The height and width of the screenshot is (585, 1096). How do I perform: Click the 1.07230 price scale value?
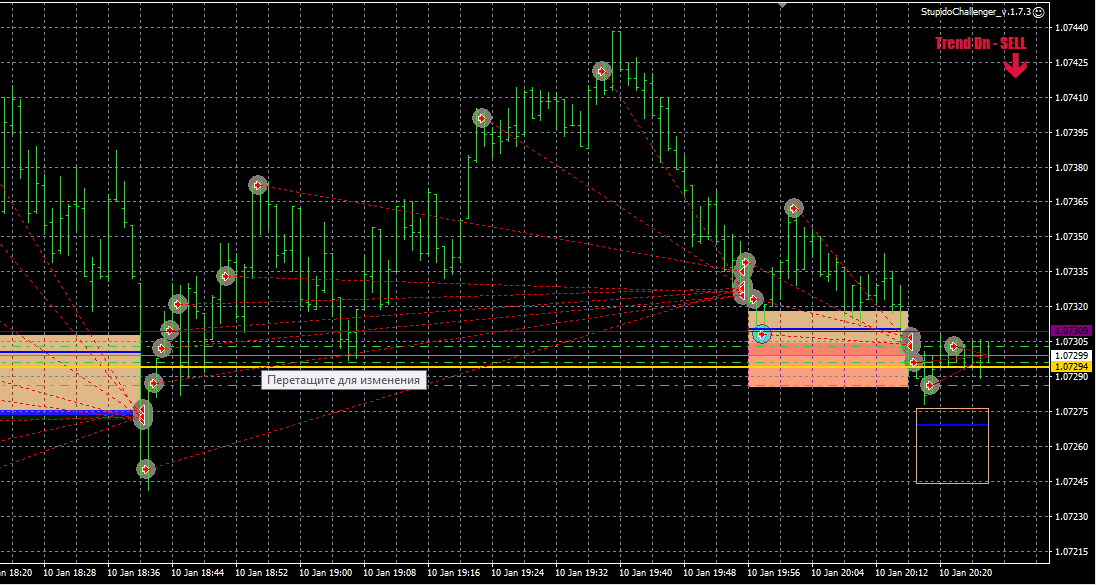[1072, 517]
